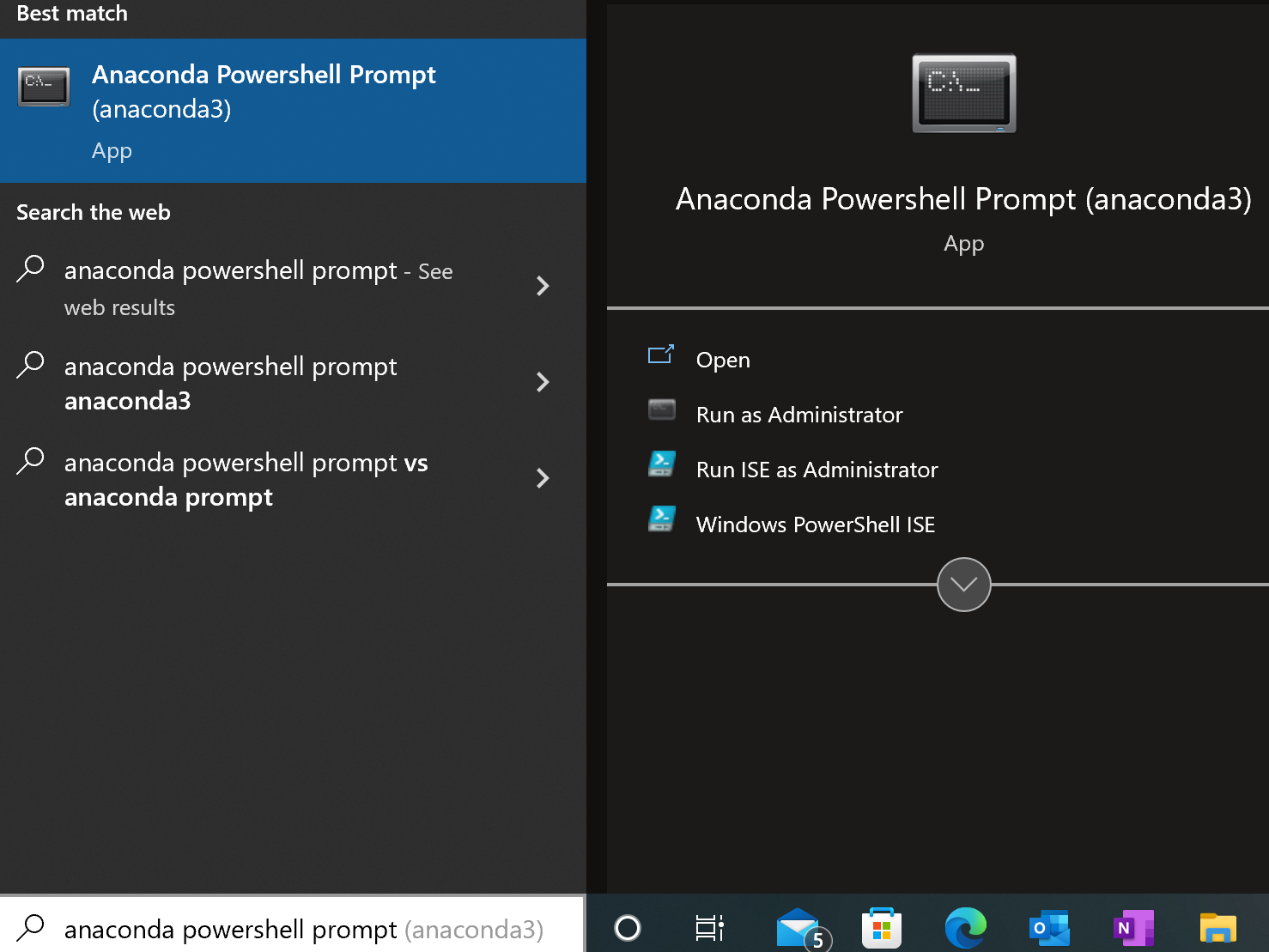Open Anaconda Powershell Prompt best match result
The height and width of the screenshot is (952, 1269).
tap(293, 111)
